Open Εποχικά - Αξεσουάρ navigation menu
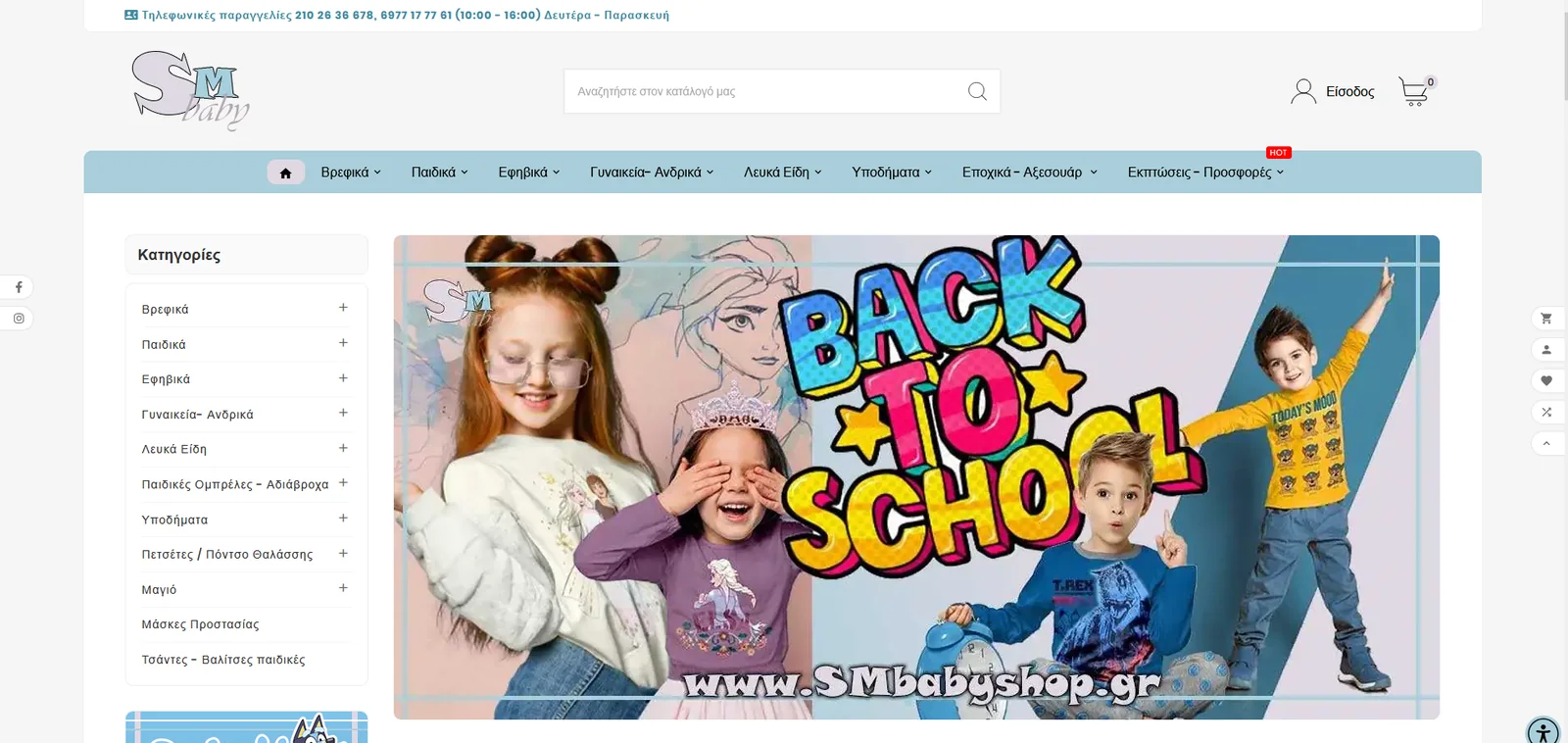The height and width of the screenshot is (743, 1568). point(1030,173)
